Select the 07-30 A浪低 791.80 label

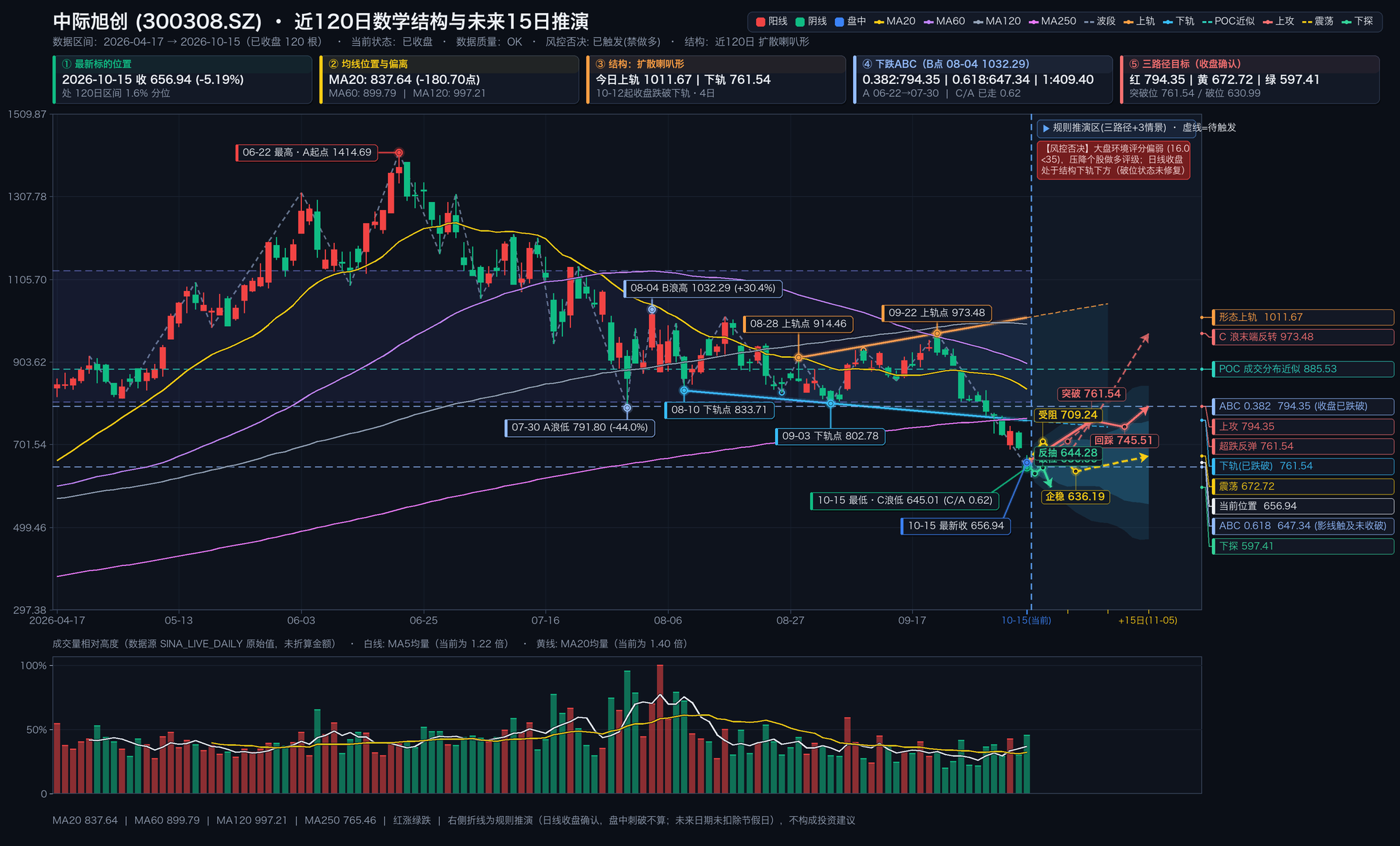(x=580, y=427)
